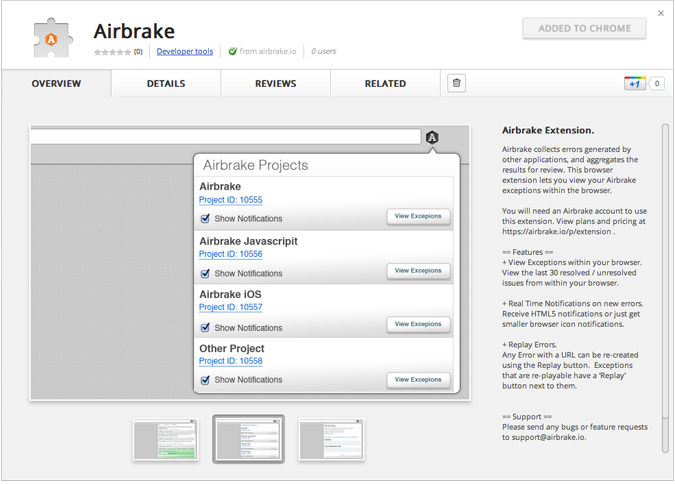675x484 pixels.
Task: Toggle Show Notifications for Airbrake iOS
Action: 205,328
